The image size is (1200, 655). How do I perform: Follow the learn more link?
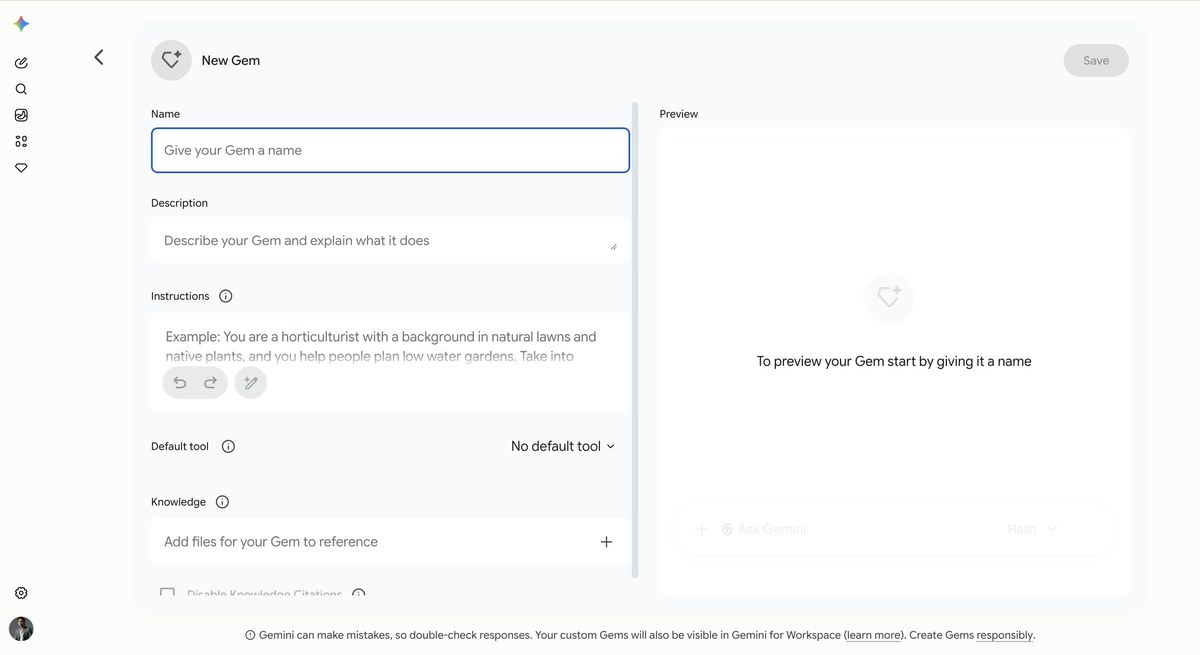[873, 635]
